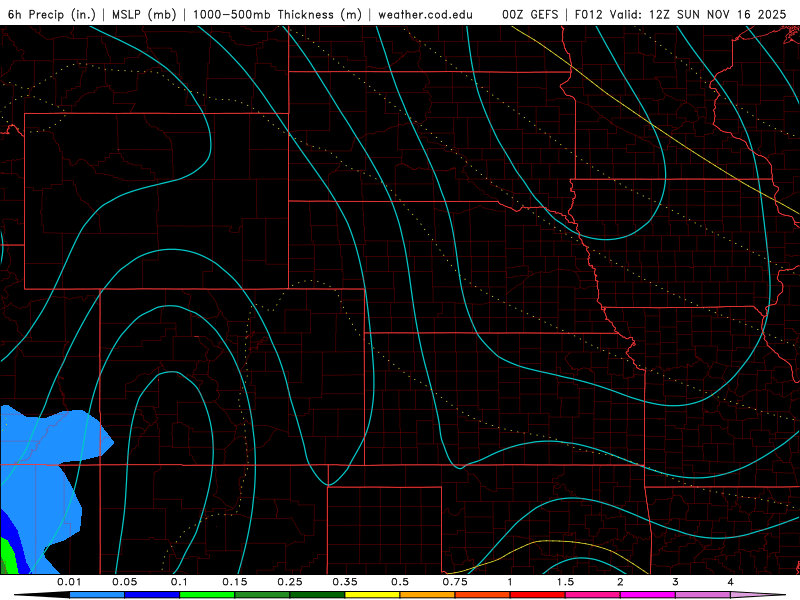Click the legend value 4

tap(730, 582)
